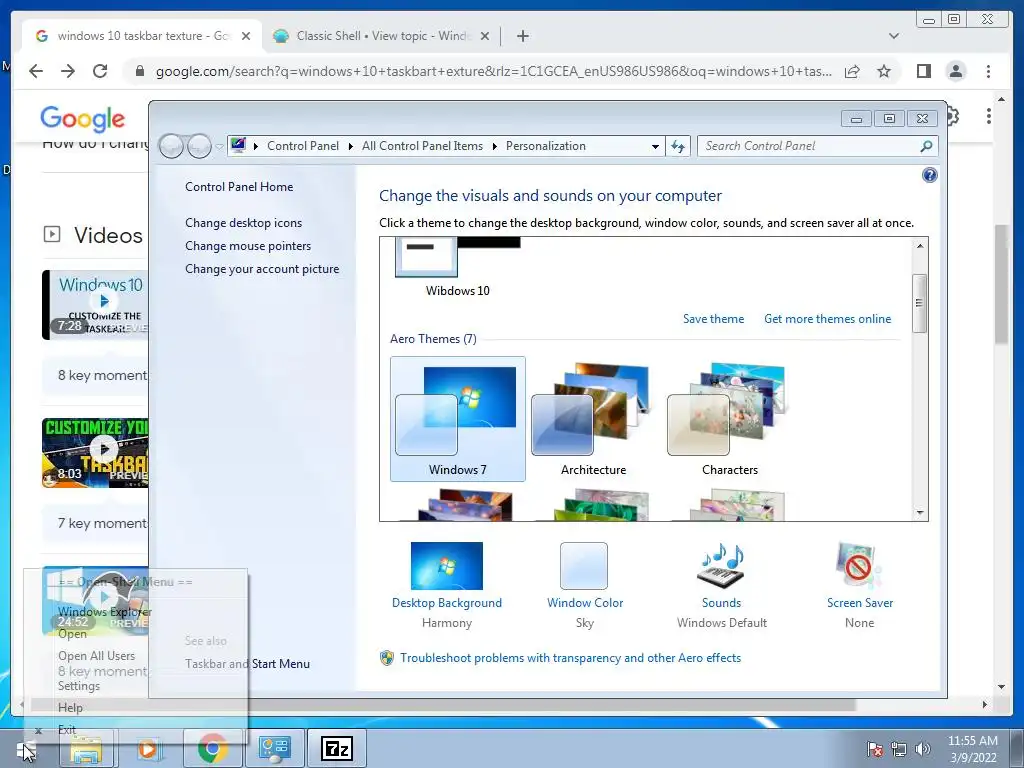The height and width of the screenshot is (768, 1024).
Task: Click Change your account picture link
Action: pos(262,269)
